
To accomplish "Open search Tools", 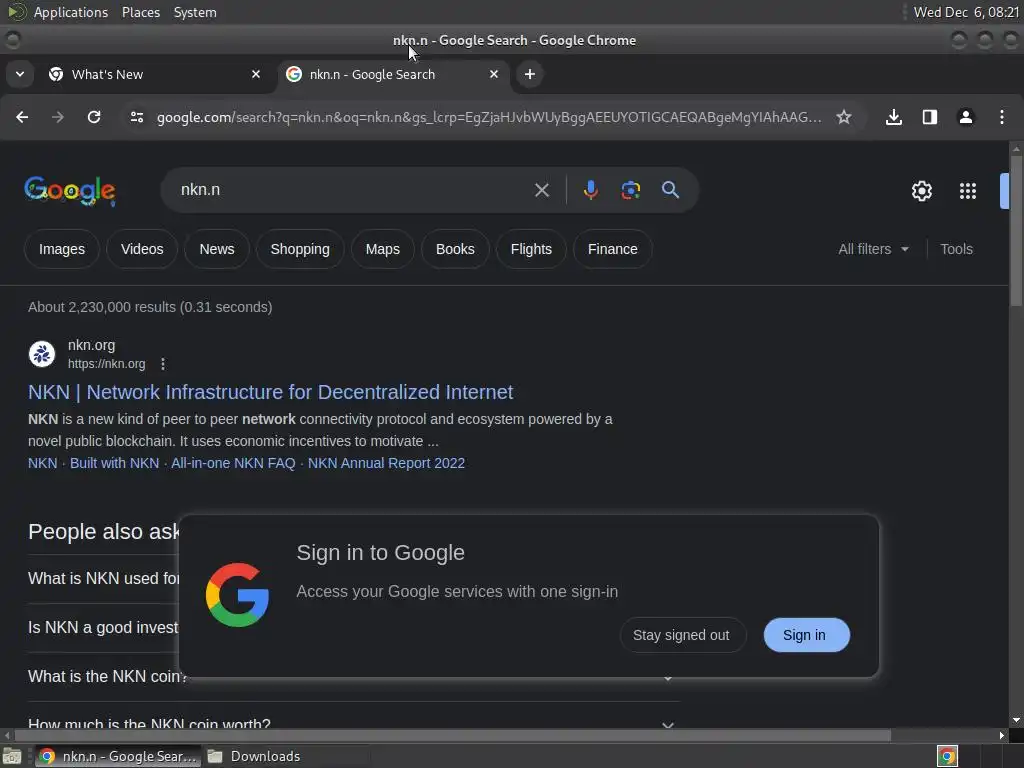I will click(x=956, y=249).
